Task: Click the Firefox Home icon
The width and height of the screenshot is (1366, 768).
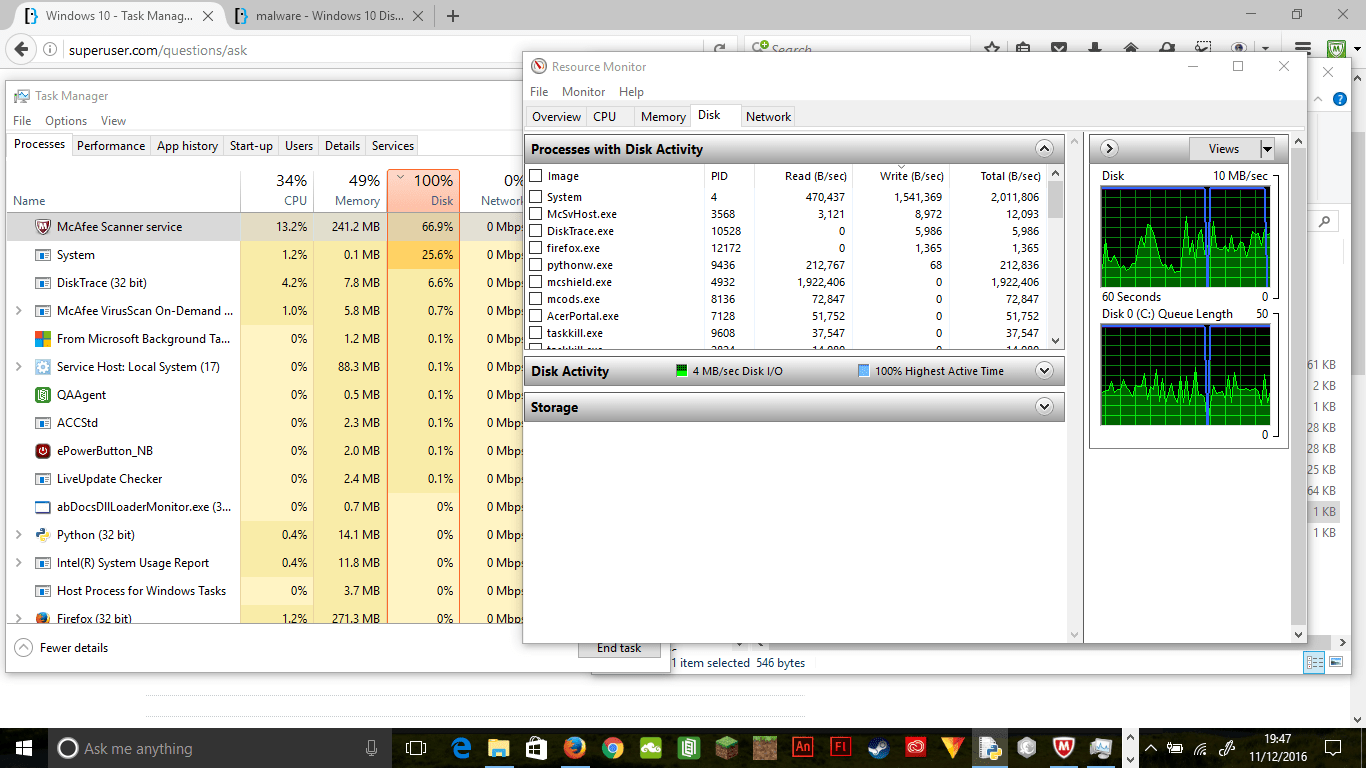Action: point(1131,46)
